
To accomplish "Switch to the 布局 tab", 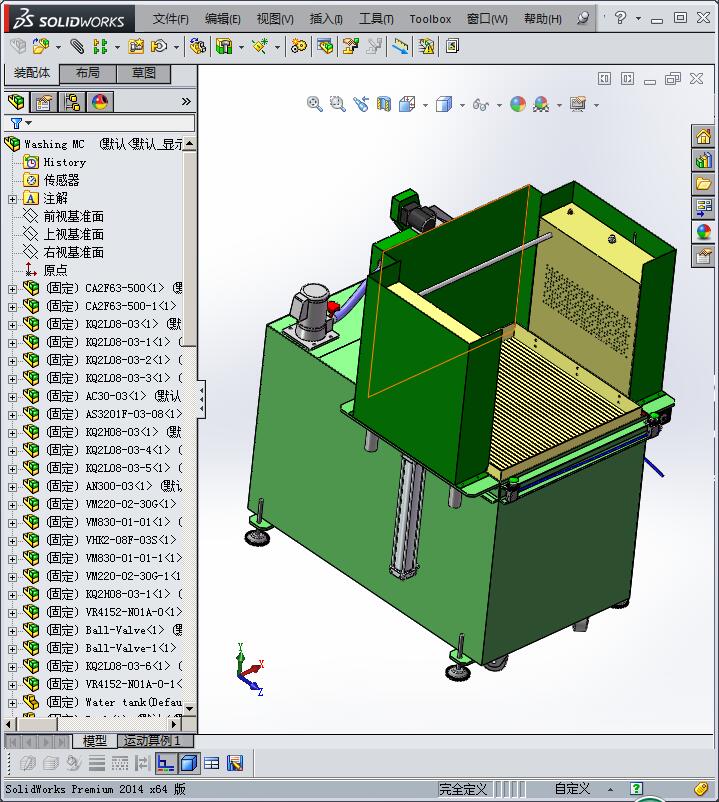I will click(88, 73).
